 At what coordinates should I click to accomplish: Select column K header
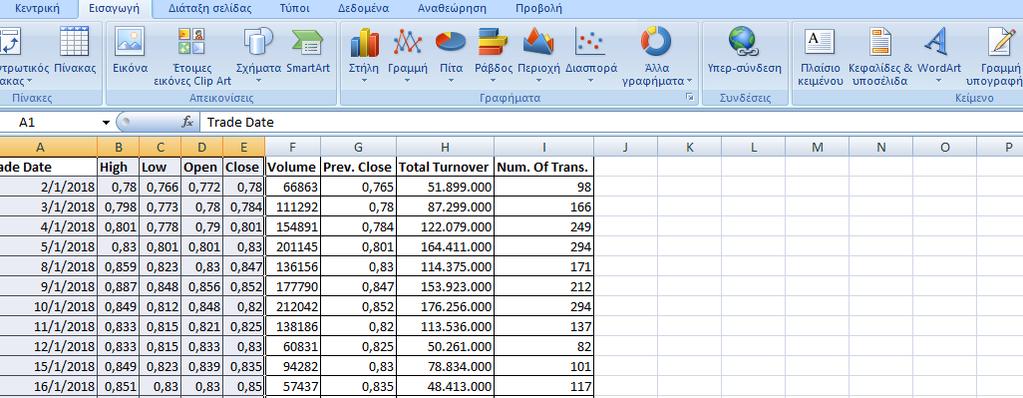(x=690, y=147)
